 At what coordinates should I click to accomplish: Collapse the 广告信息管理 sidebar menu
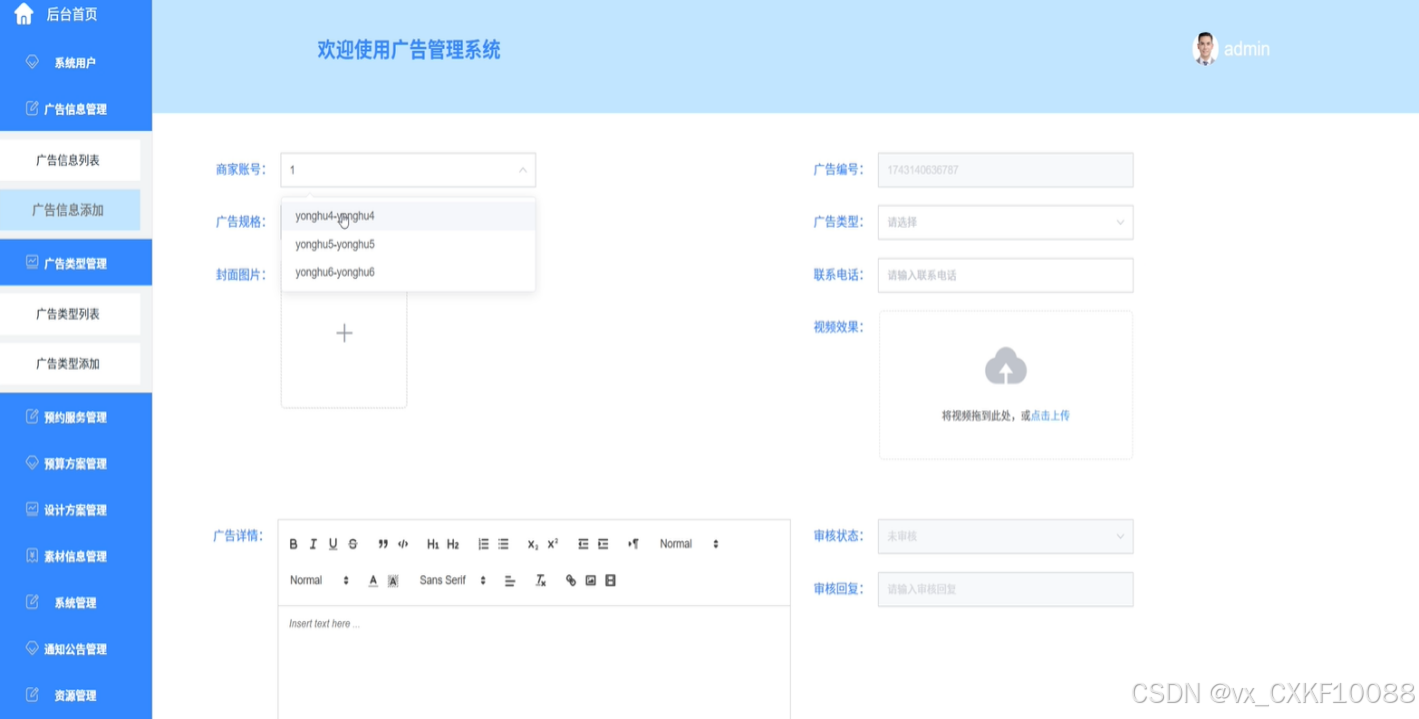pyautogui.click(x=76, y=109)
